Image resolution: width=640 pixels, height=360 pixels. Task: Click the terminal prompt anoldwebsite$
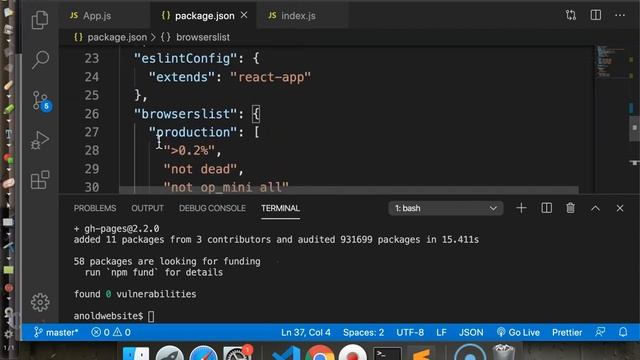click(109, 316)
